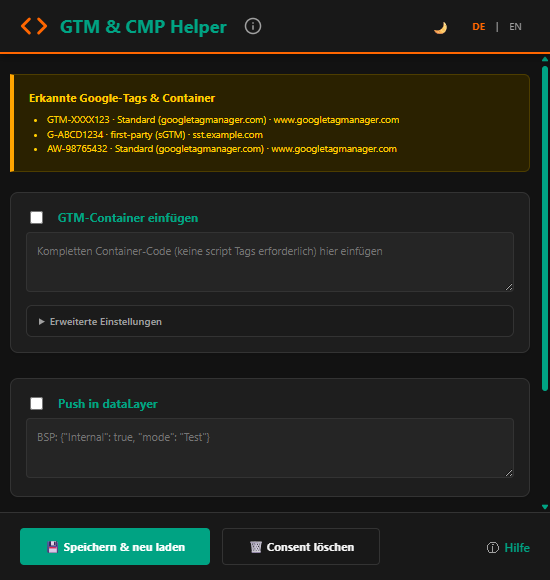The image size is (550, 580).
Task: Select the GTM-XXXX123 detected tag row
Action: coord(223,120)
